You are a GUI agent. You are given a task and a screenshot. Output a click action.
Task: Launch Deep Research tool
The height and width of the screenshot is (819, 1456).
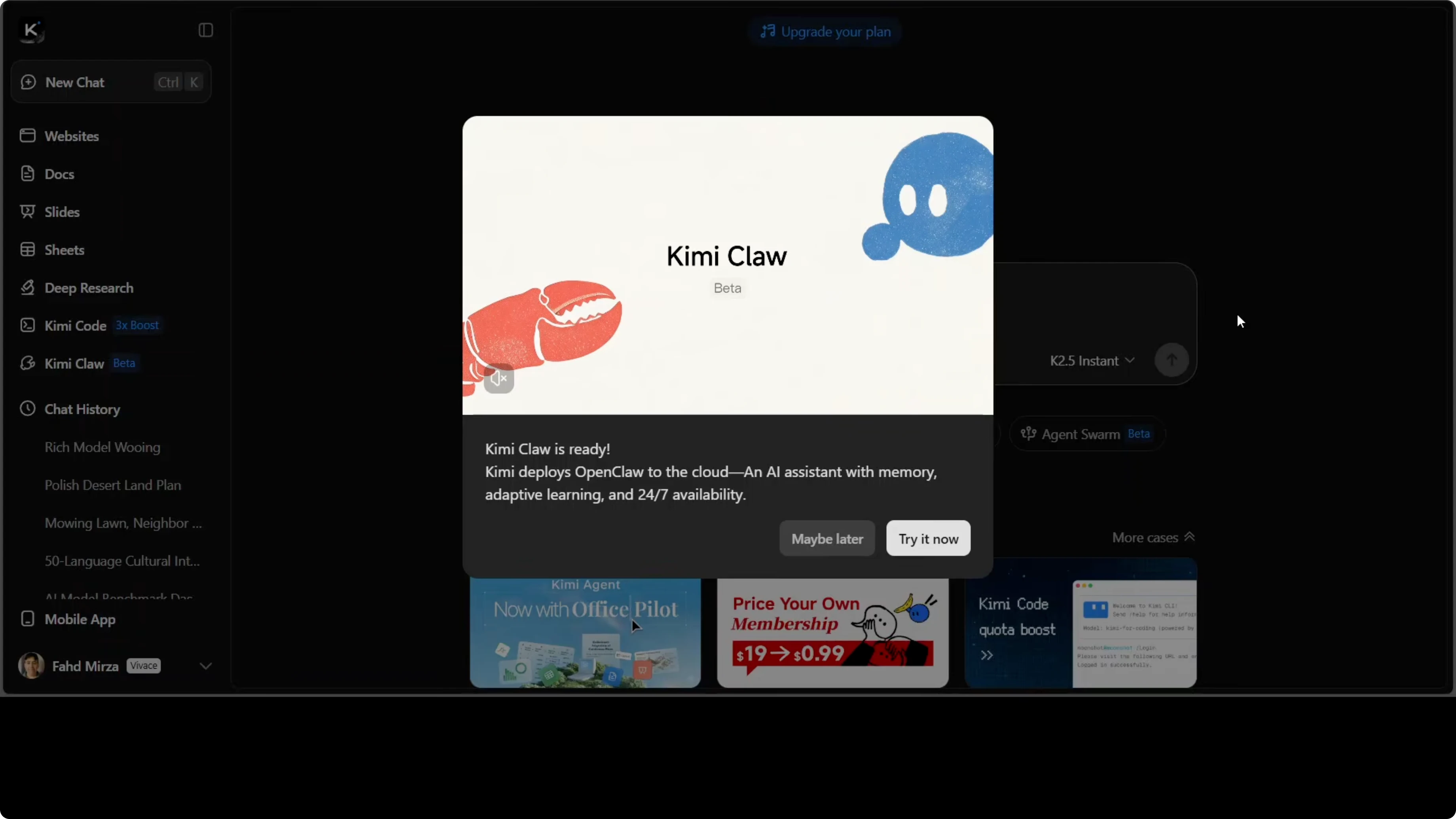pyautogui.click(x=89, y=288)
